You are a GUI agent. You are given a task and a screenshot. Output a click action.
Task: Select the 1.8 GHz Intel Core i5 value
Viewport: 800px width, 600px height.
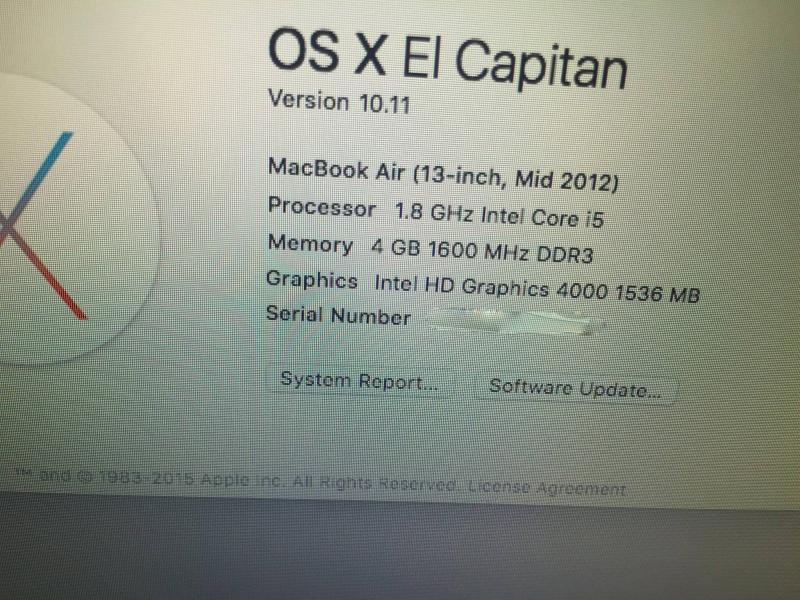point(499,215)
